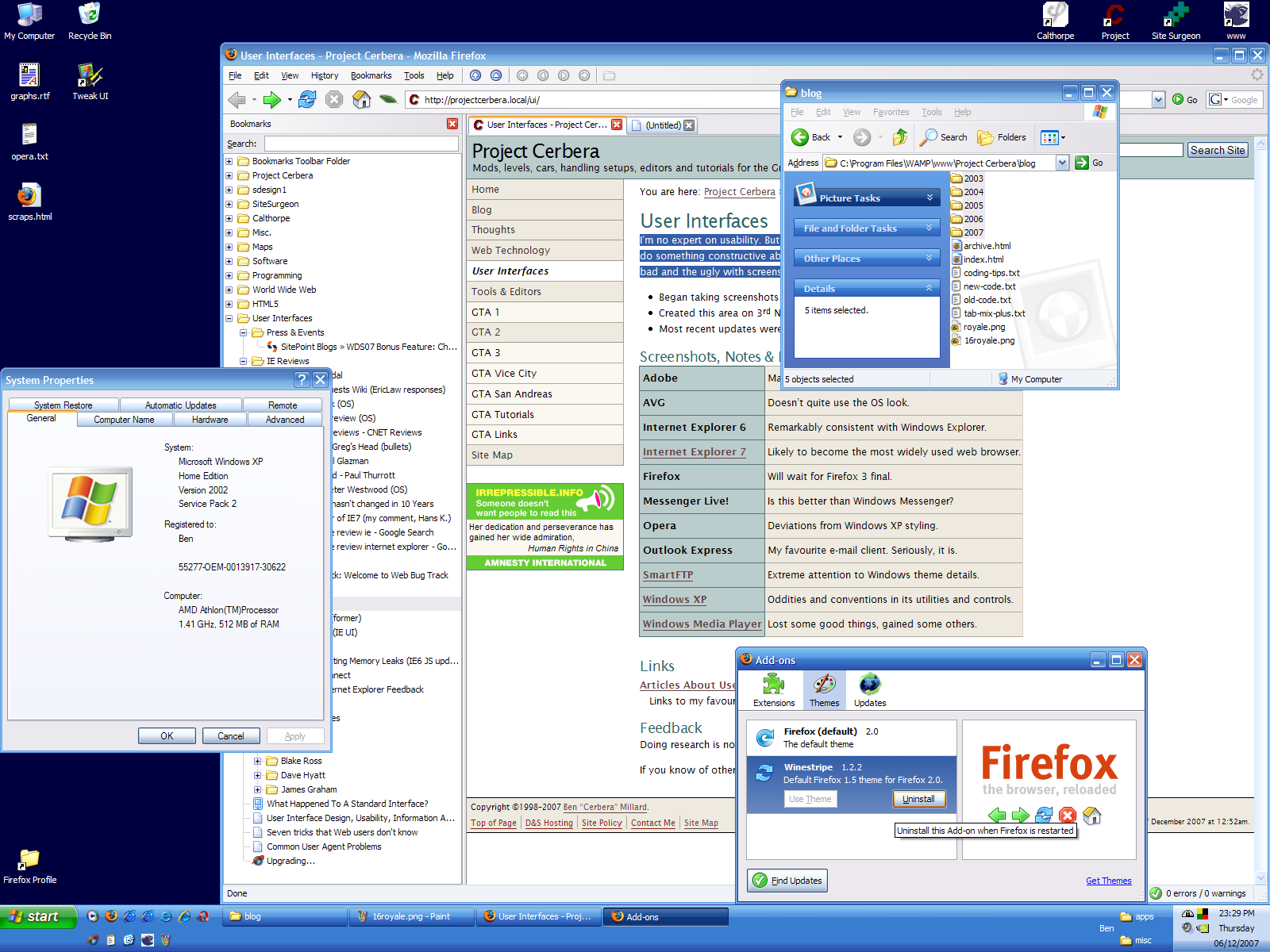This screenshot has width=1270, height=952.
Task: Expand the Software bookmarks folder
Action: 229,261
